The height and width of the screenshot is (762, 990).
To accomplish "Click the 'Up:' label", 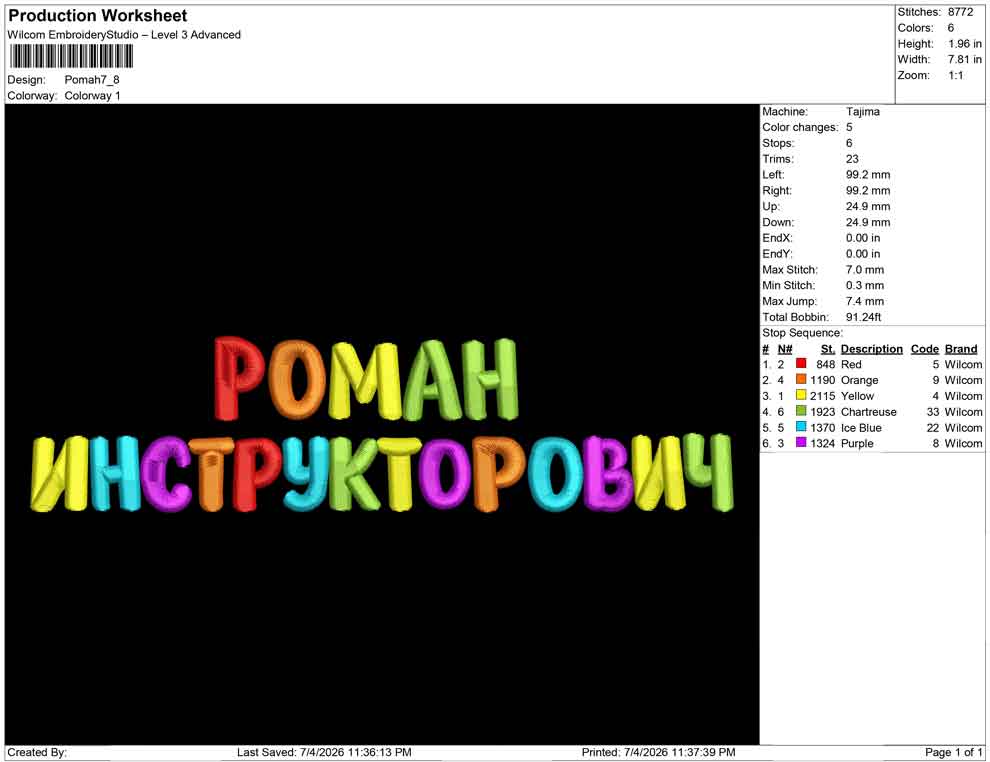I will pos(771,206).
